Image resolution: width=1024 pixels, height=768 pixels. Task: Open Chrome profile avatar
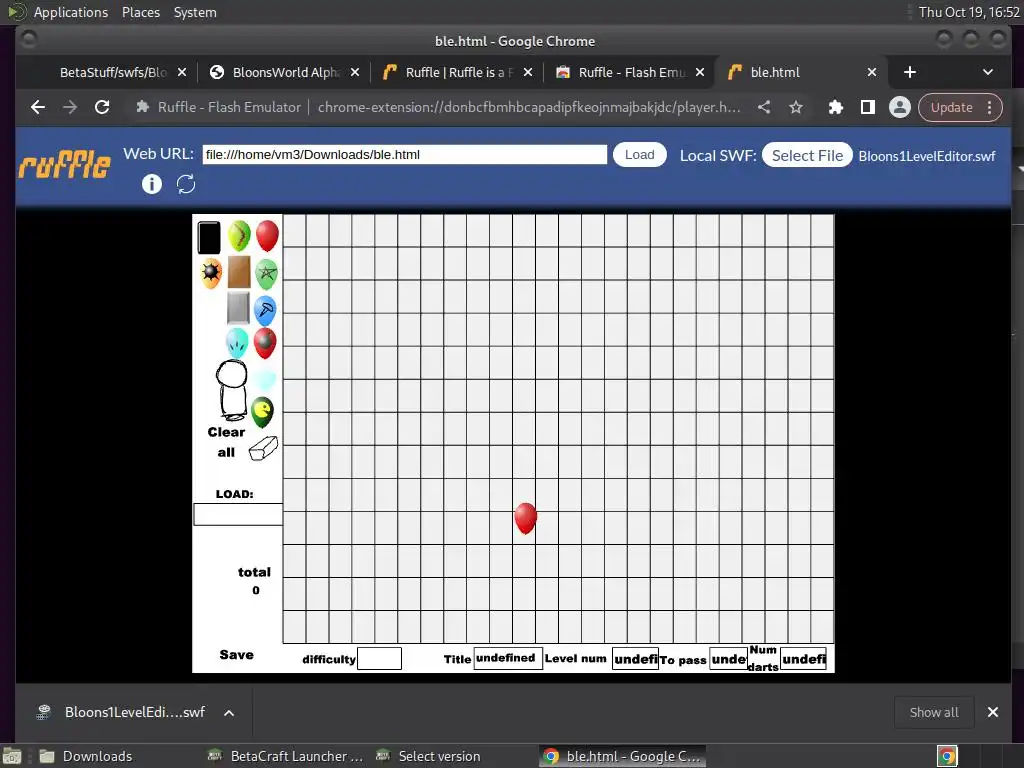click(899, 107)
